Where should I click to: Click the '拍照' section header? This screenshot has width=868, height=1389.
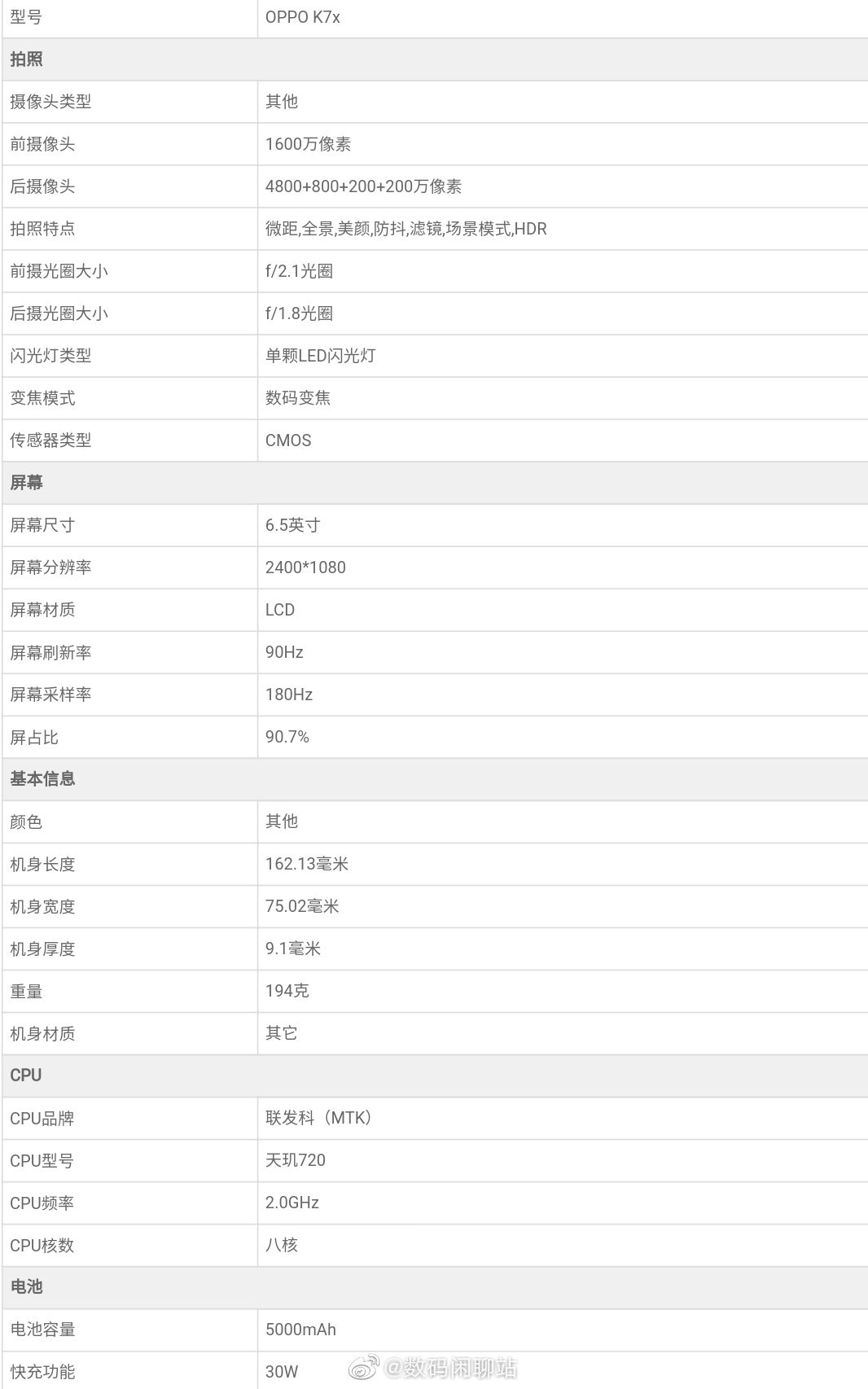coord(26,59)
